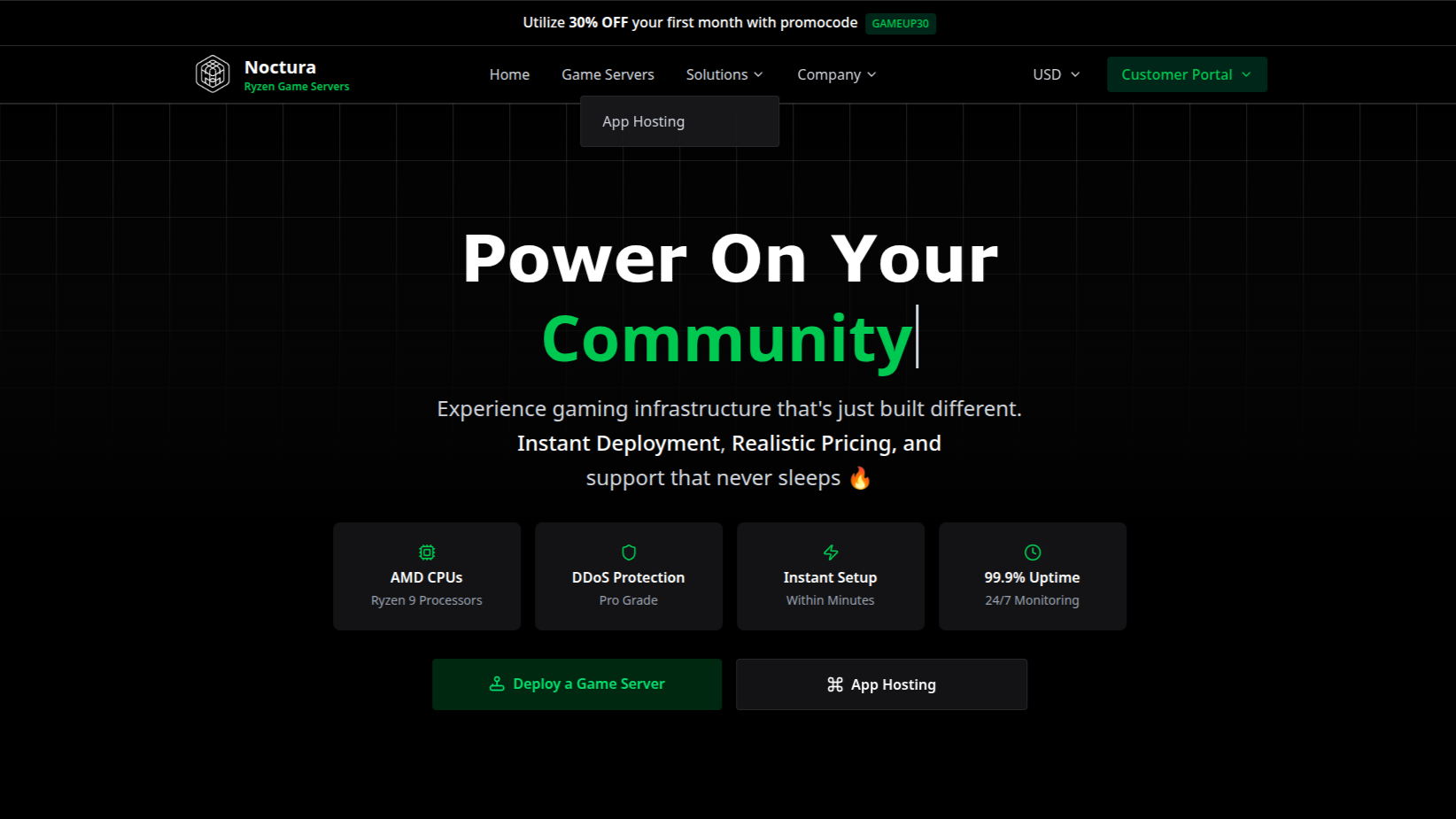Viewport: 1456px width, 819px height.
Task: Select the Instant Setup feature card
Action: (x=831, y=576)
